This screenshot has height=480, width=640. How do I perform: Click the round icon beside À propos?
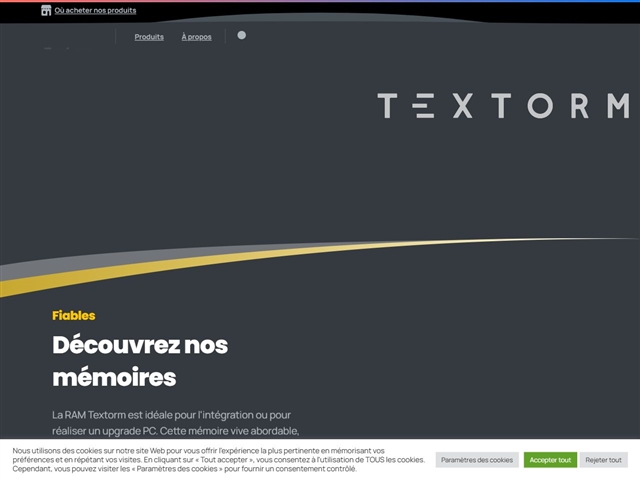coord(242,36)
